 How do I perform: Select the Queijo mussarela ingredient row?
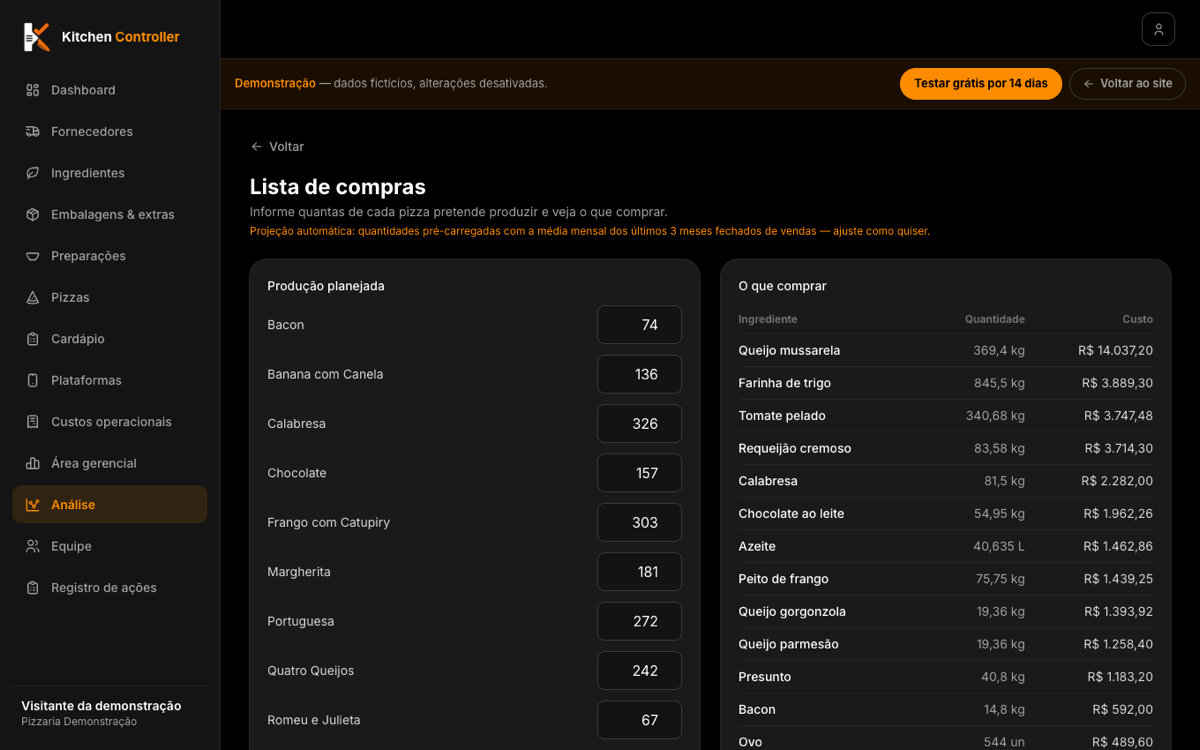946,351
